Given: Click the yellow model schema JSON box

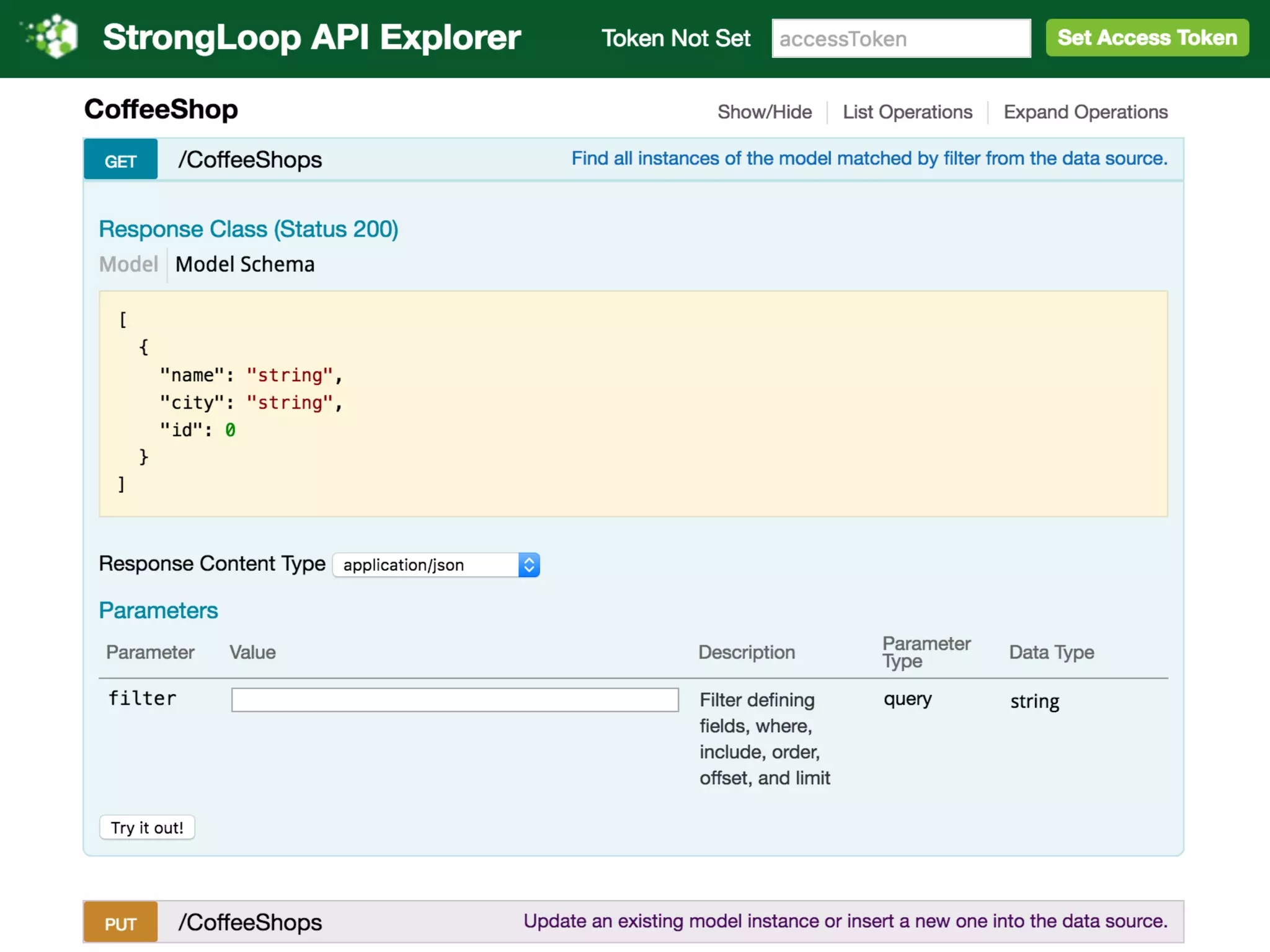Looking at the screenshot, I should [x=633, y=403].
